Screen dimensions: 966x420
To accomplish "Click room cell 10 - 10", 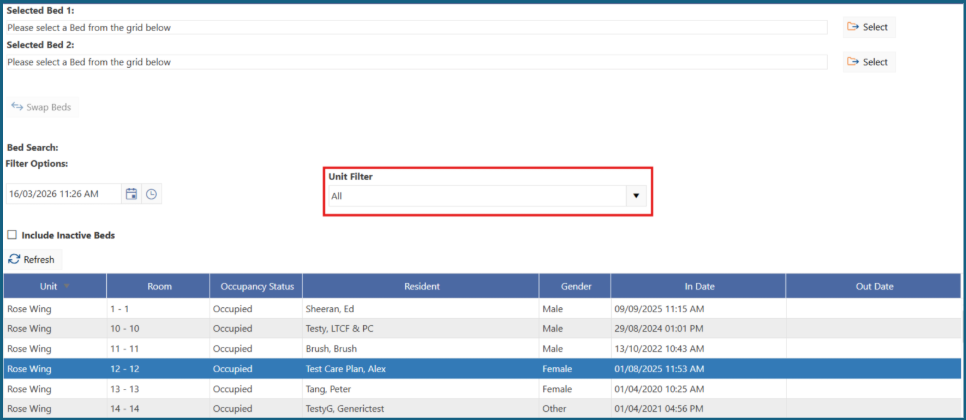I will tap(158, 329).
